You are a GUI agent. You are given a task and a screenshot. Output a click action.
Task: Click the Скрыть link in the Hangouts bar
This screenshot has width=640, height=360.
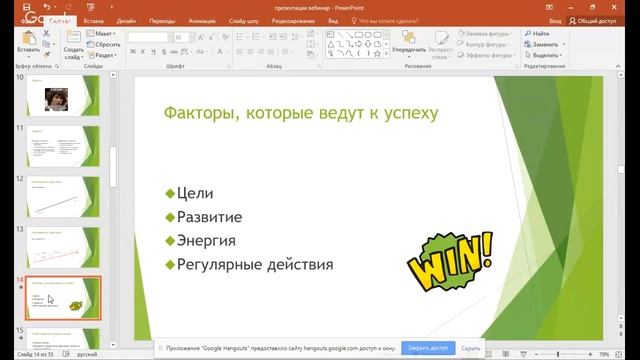[x=471, y=348]
